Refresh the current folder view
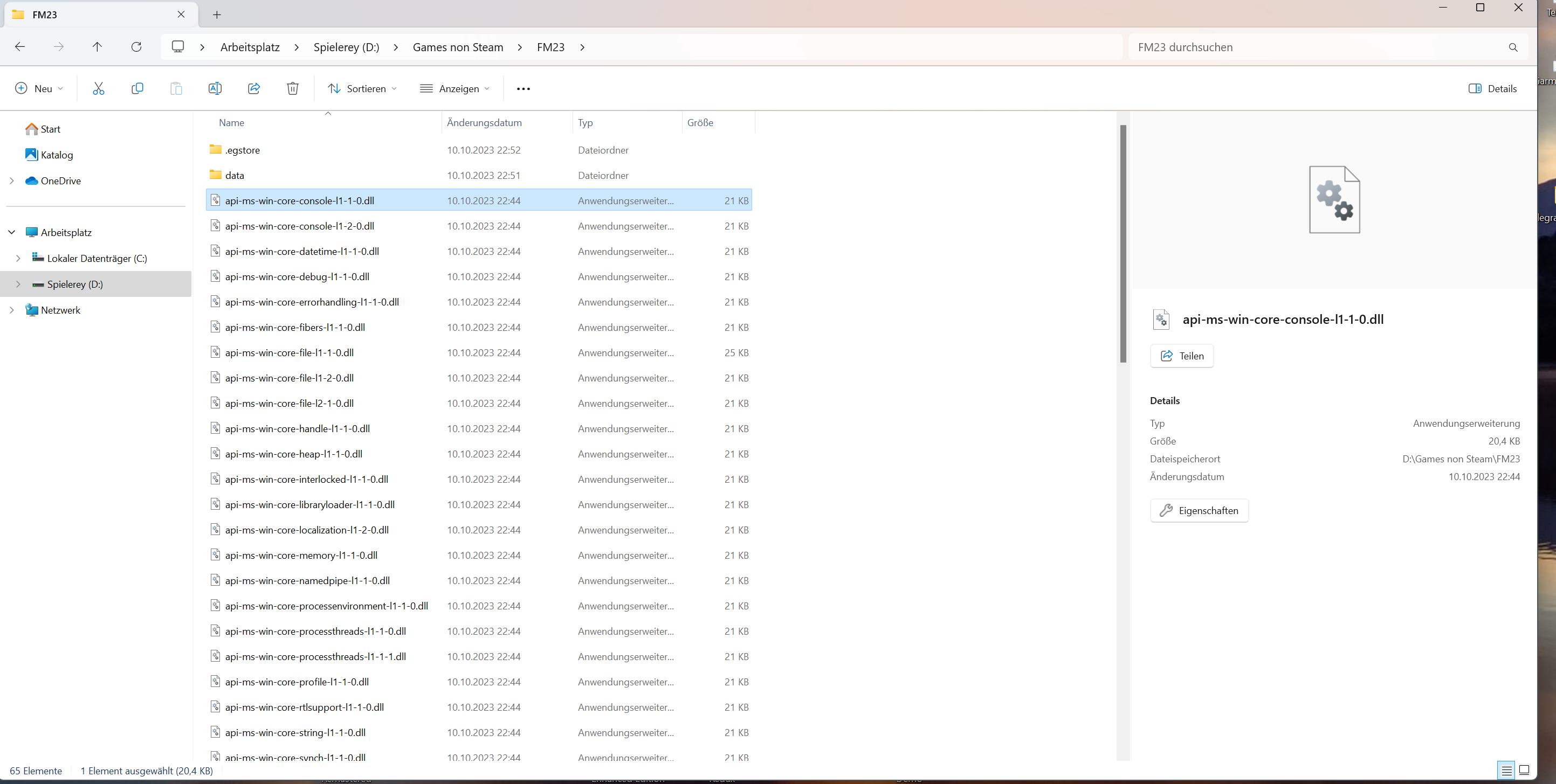The width and height of the screenshot is (1556, 784). (136, 47)
